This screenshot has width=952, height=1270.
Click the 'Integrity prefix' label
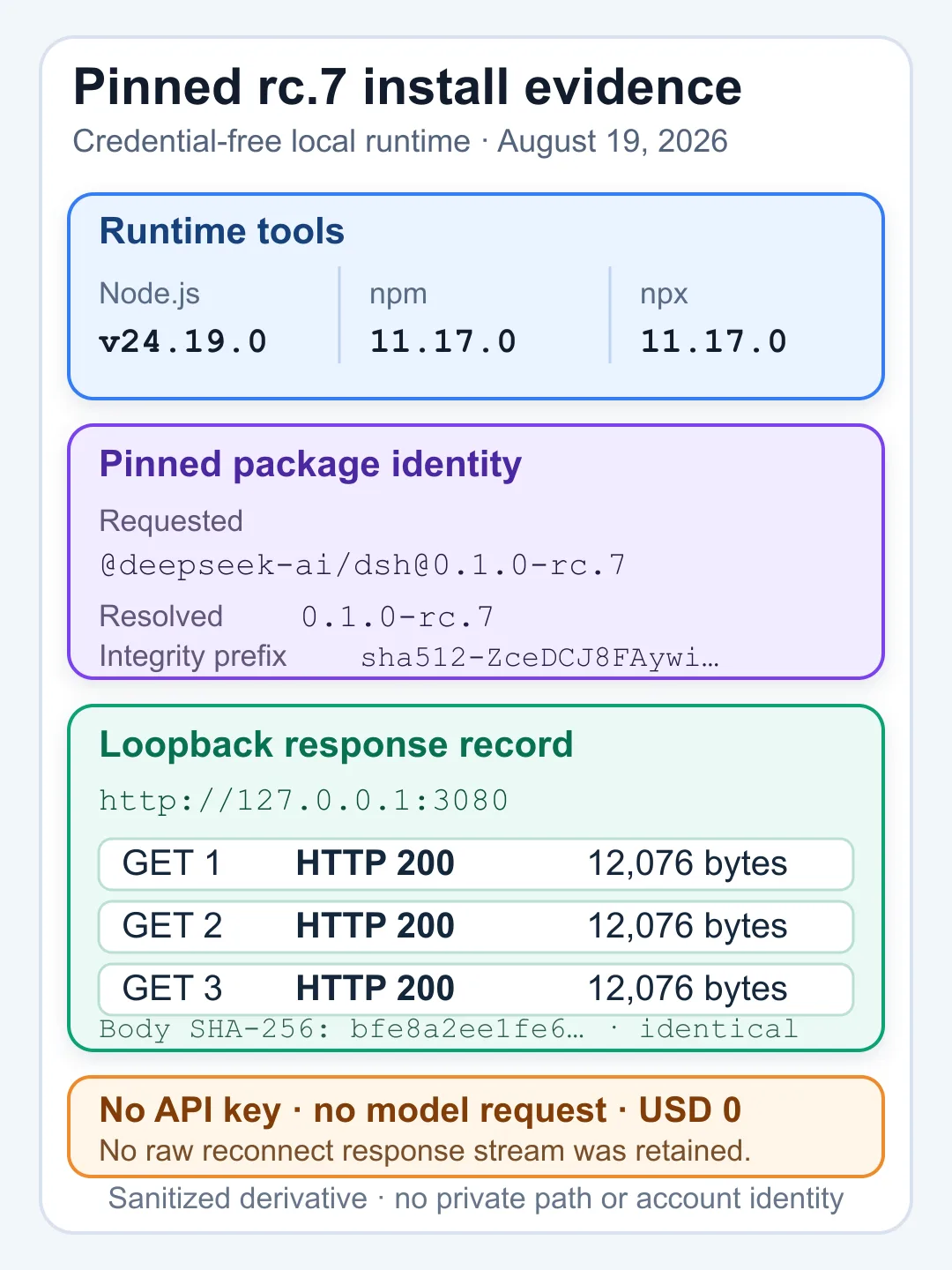193,656
